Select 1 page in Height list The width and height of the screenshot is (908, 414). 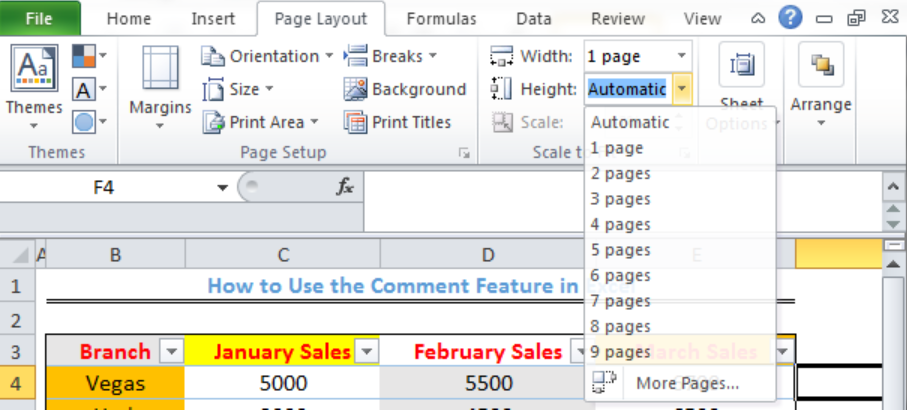point(680,148)
